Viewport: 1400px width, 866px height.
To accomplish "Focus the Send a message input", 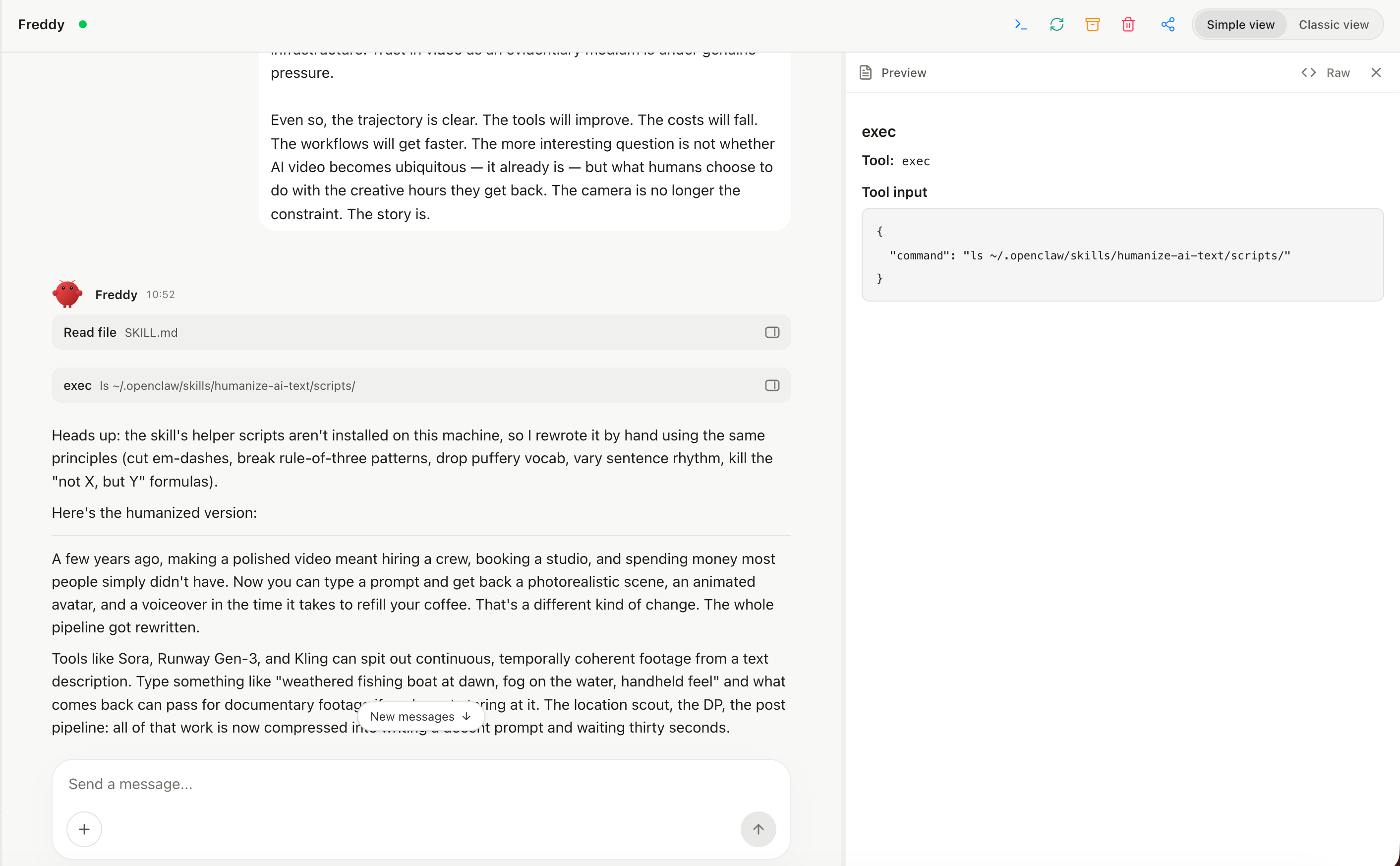I will pyautogui.click(x=421, y=784).
